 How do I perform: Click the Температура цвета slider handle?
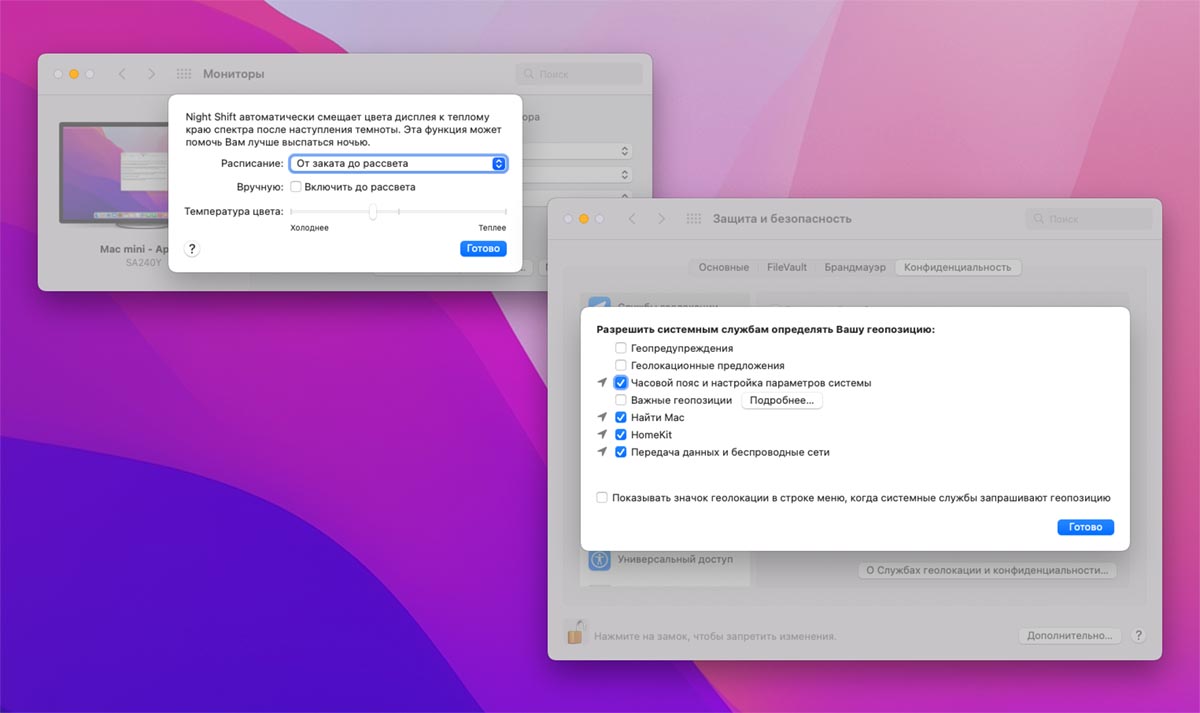pos(372,211)
